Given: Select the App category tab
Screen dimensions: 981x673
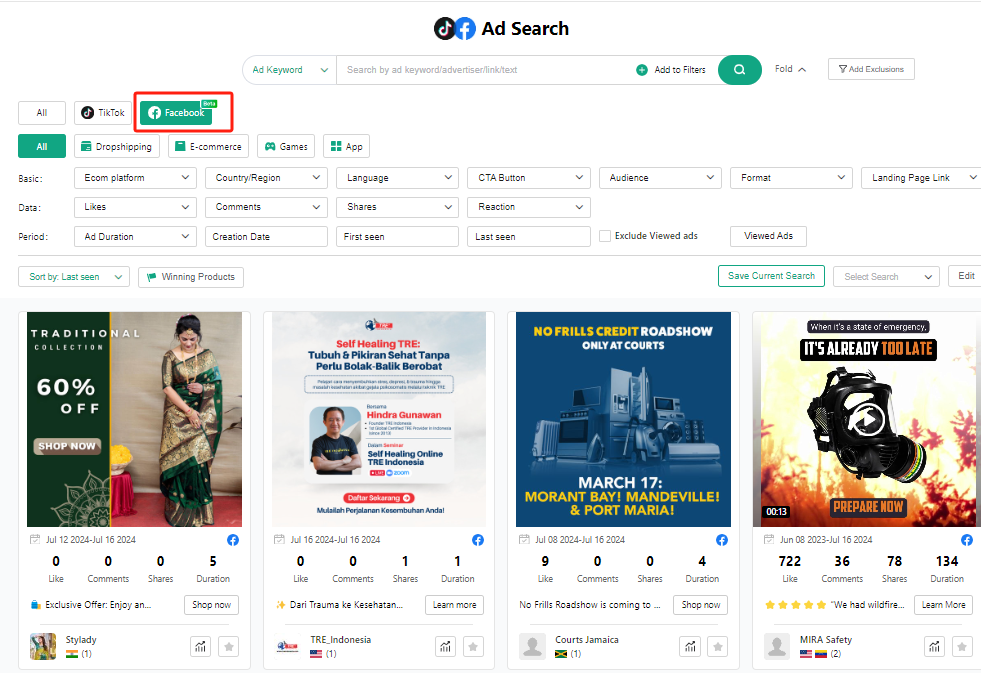Looking at the screenshot, I should click(x=347, y=146).
